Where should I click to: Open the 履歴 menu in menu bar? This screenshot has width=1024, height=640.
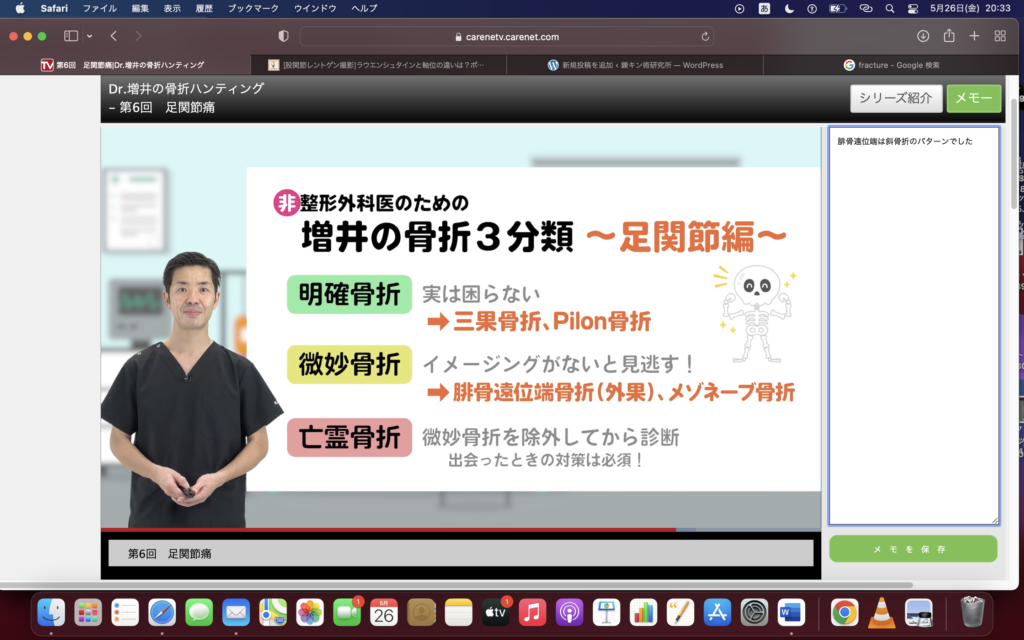pos(204,8)
